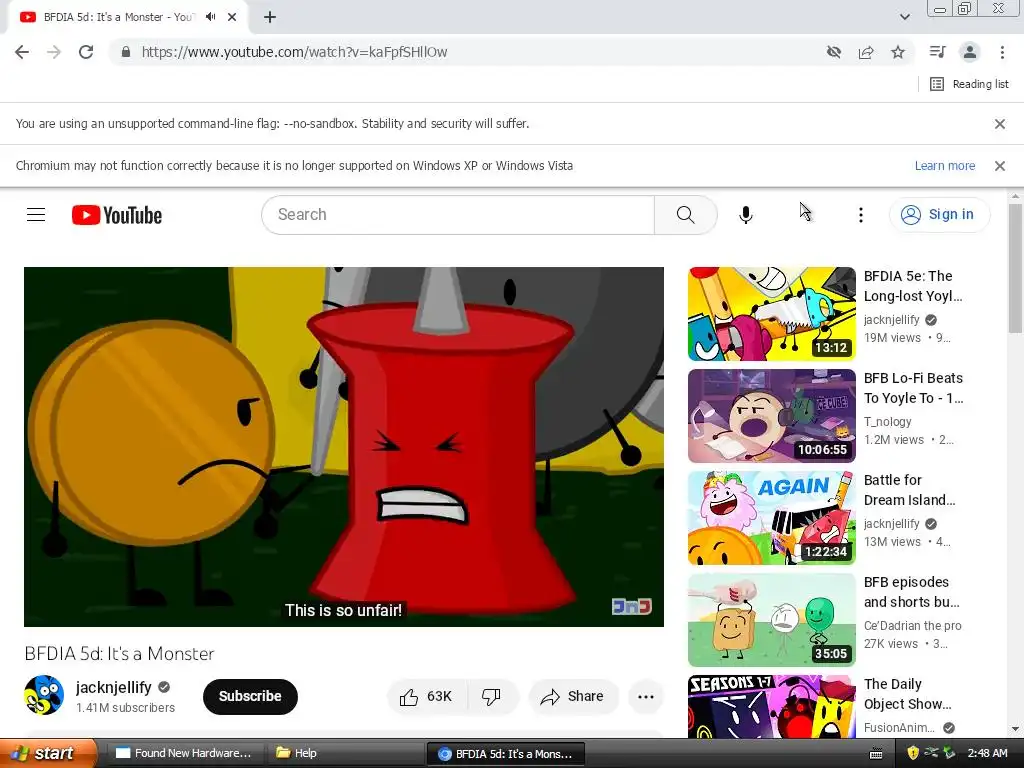
Task: Open BFDIA 5e thumbnail in sidebar
Action: [x=771, y=314]
